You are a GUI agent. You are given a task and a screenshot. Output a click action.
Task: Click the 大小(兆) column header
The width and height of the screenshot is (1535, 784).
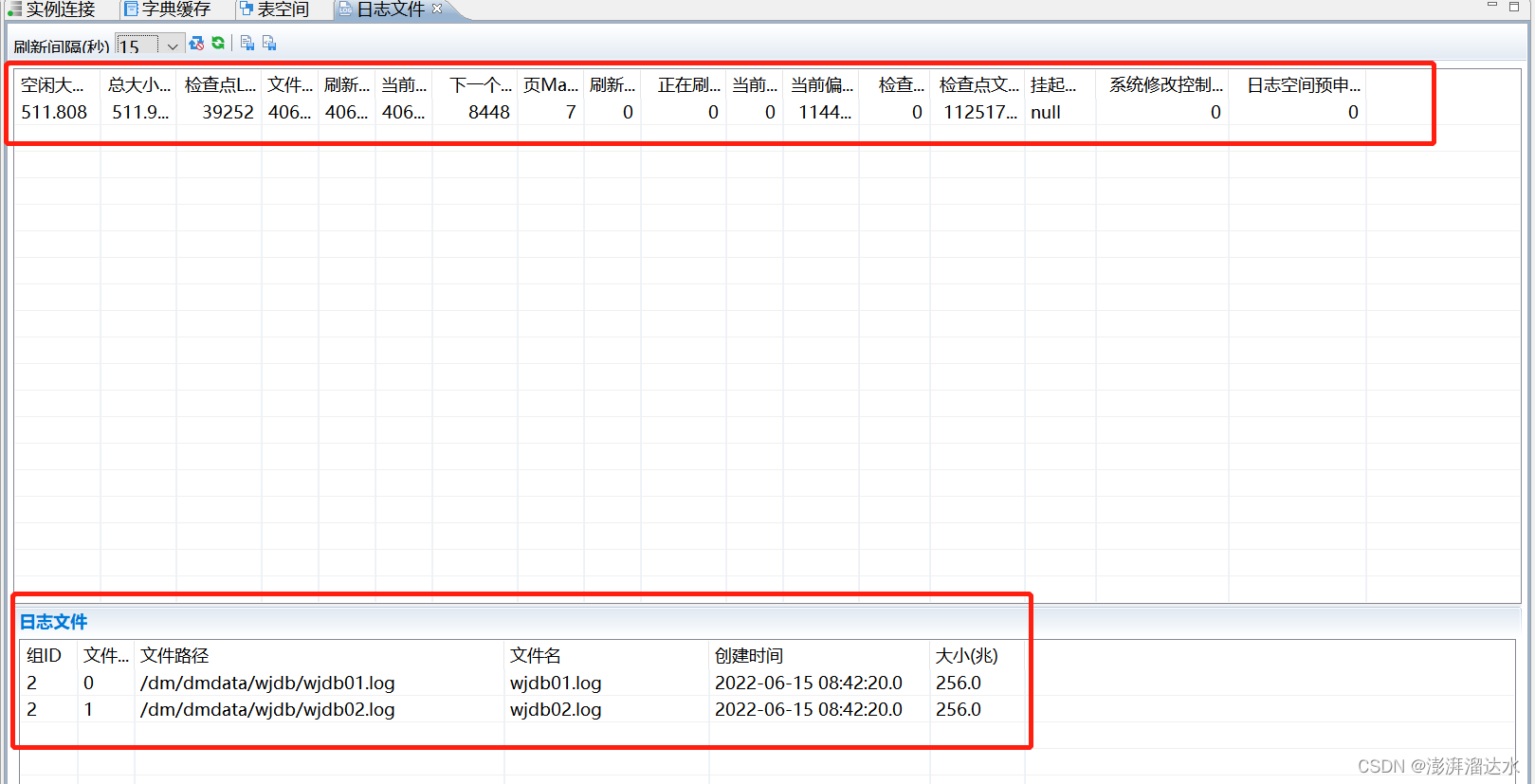(x=966, y=656)
